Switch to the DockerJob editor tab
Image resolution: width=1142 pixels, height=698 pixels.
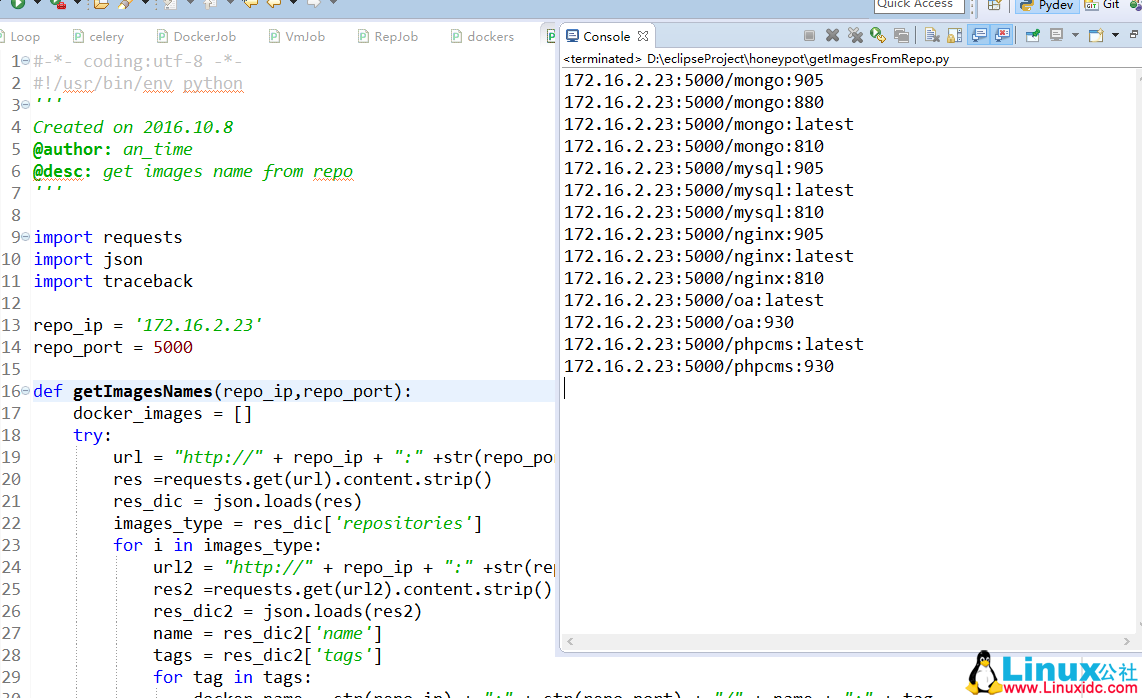click(204, 37)
